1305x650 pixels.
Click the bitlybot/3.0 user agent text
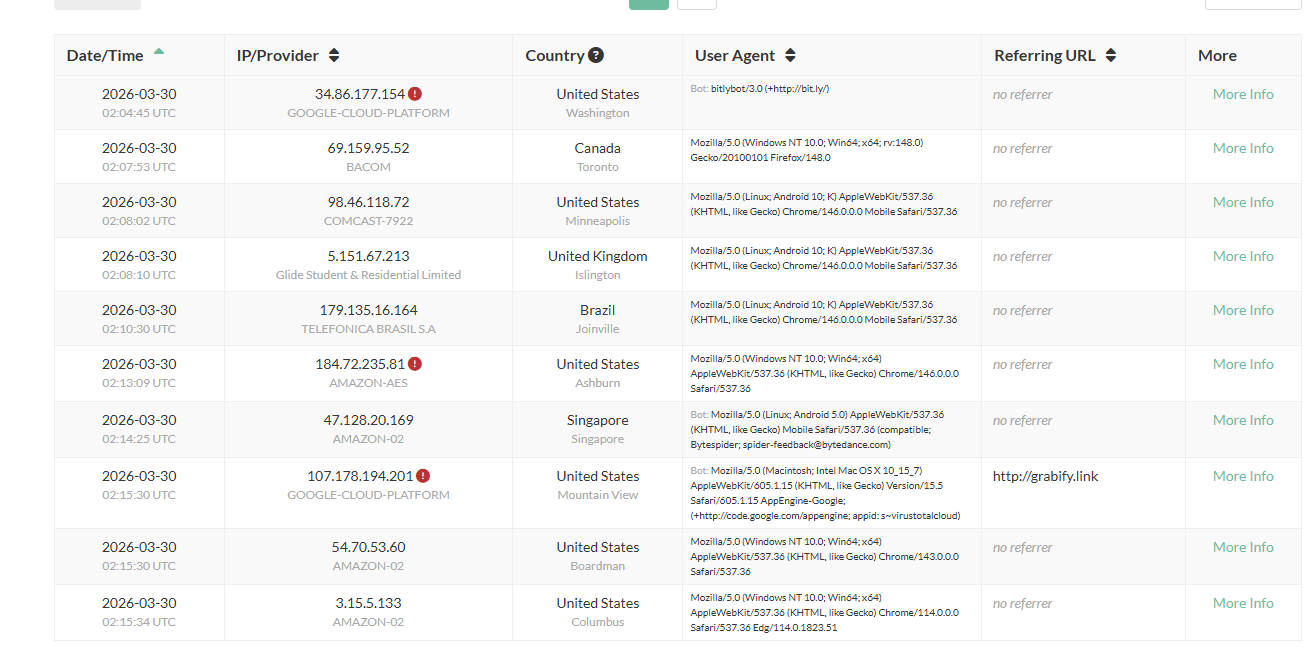coord(760,89)
